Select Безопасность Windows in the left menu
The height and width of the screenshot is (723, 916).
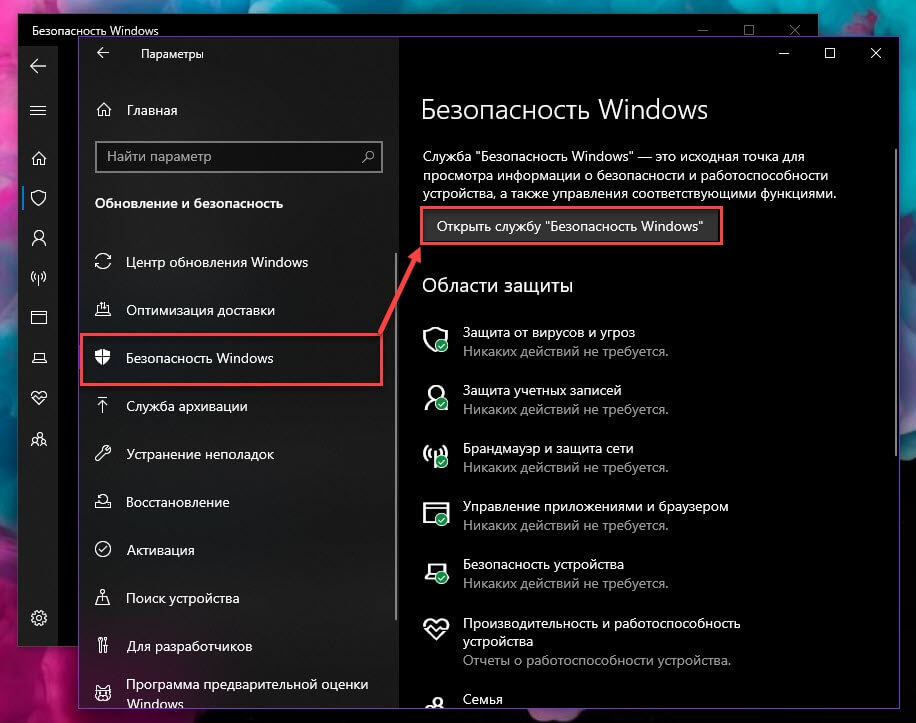point(231,359)
